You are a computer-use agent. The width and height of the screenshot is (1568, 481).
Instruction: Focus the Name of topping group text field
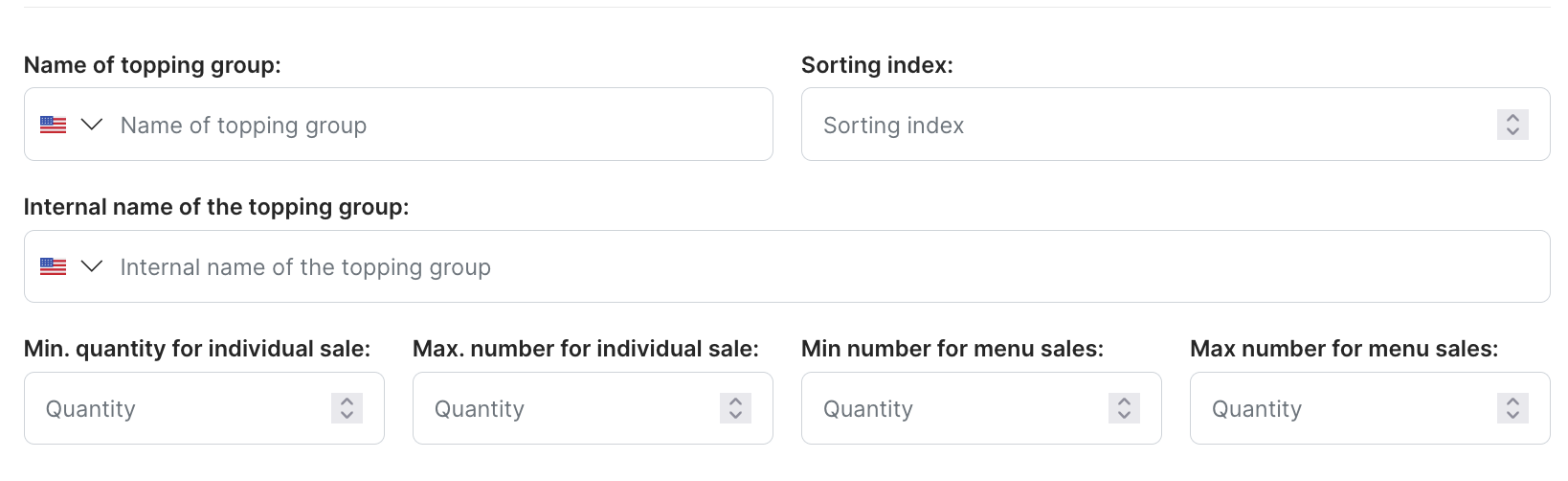click(x=431, y=125)
